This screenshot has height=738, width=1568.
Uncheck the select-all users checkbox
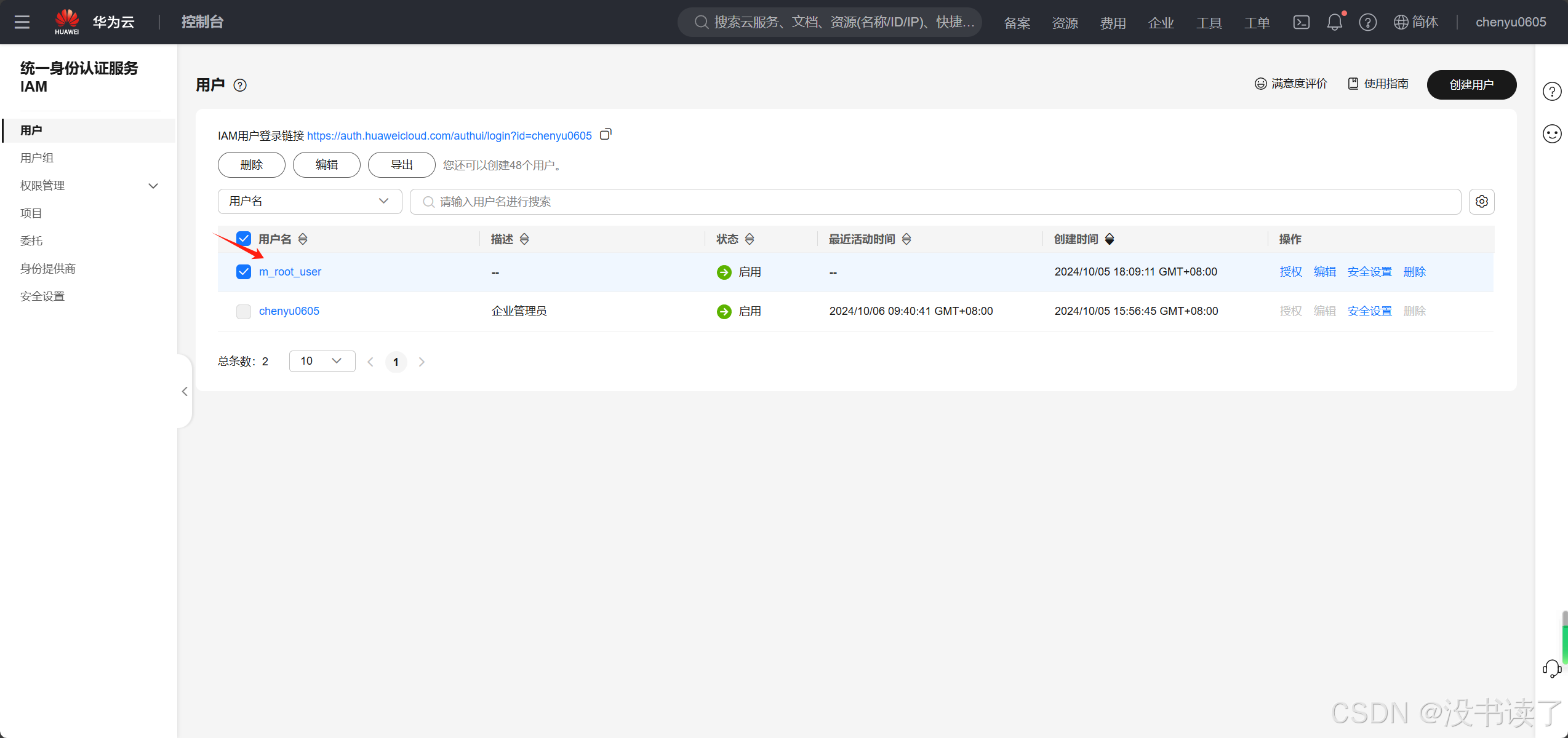tap(244, 239)
